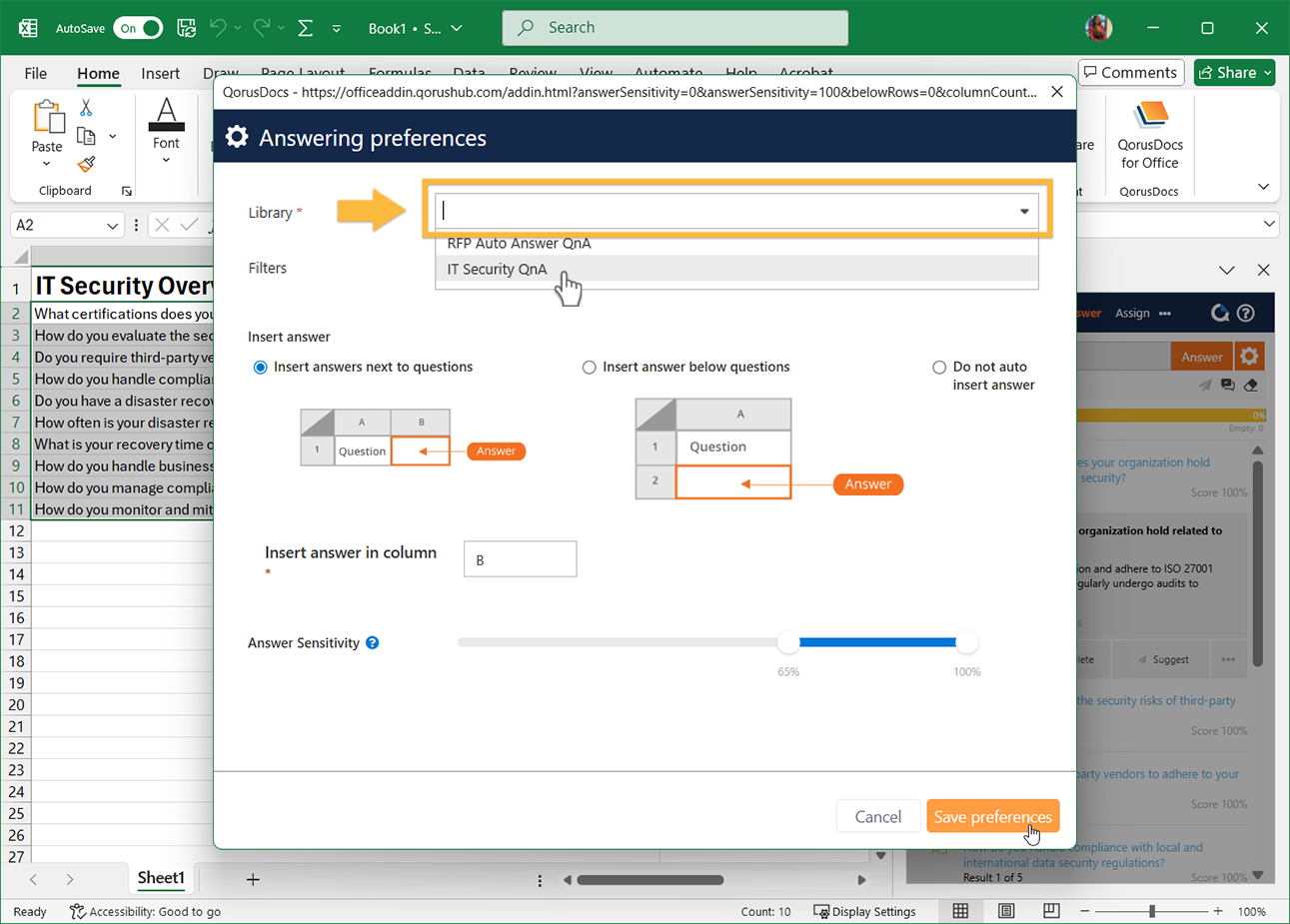Click the Save preferences button

(x=992, y=816)
